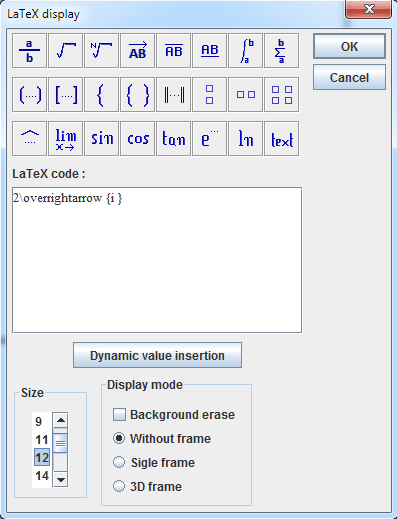Insert two-row column matrix icon

(209, 95)
